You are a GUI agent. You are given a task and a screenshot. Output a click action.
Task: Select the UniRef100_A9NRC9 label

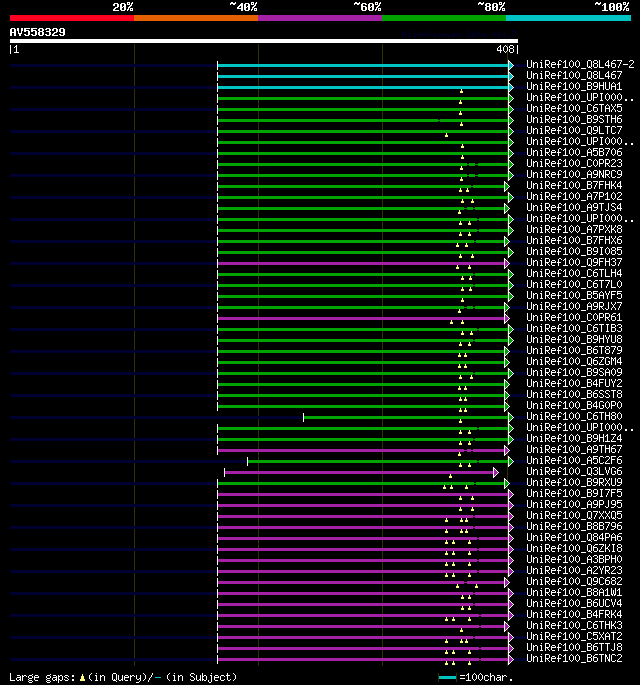pos(574,174)
